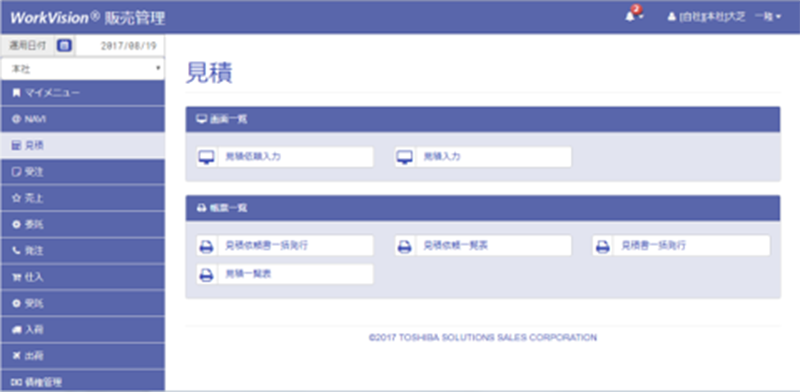Click the truck icon for 入荷

16,330
